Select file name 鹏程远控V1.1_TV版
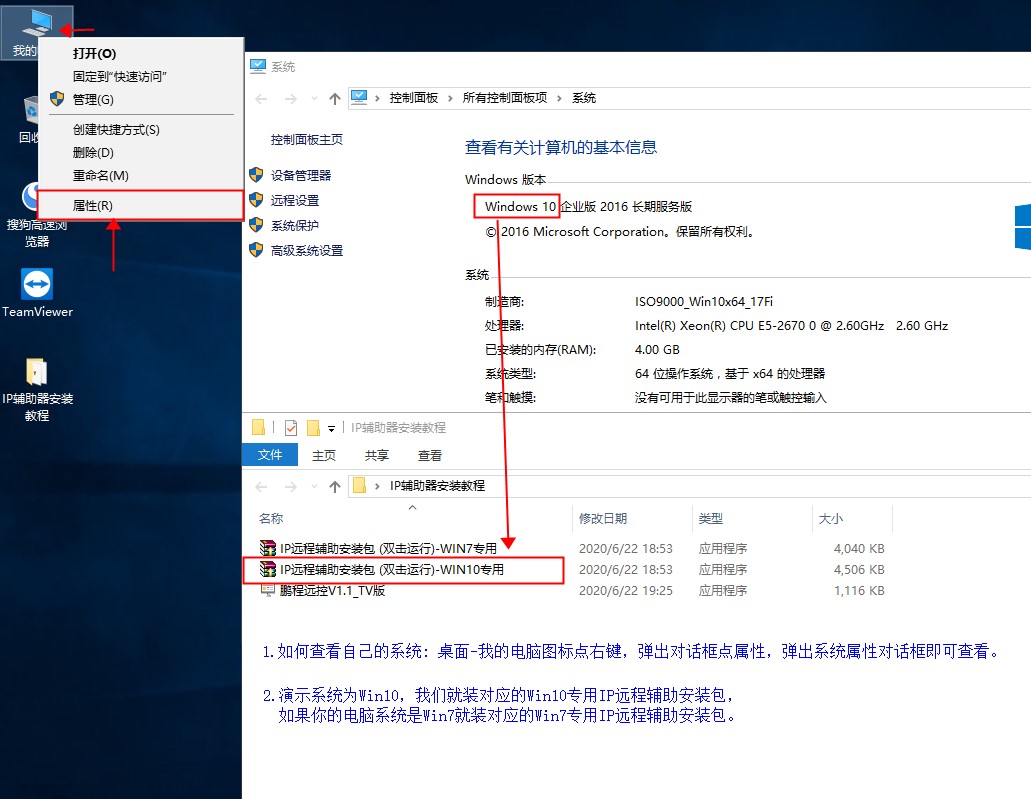The width and height of the screenshot is (1031, 799). click(333, 591)
